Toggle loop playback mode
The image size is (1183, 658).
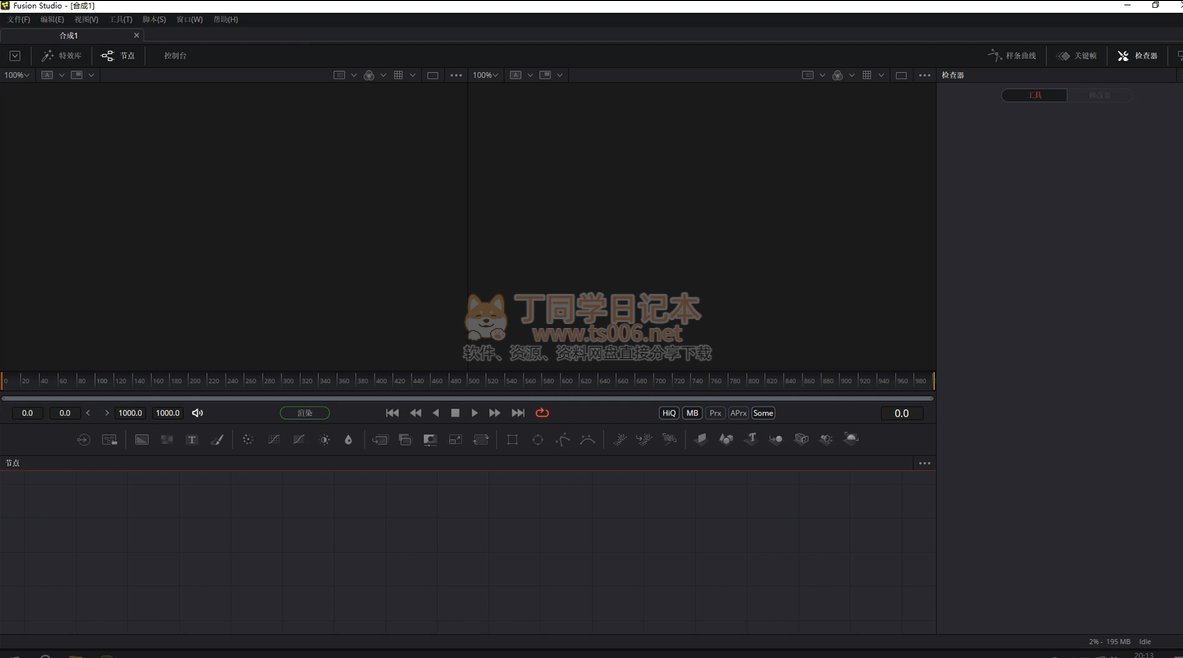[542, 413]
